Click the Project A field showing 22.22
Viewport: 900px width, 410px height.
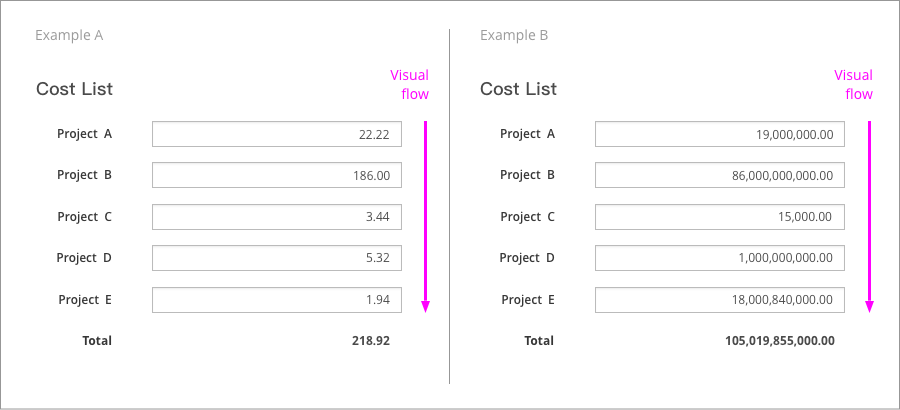click(277, 134)
